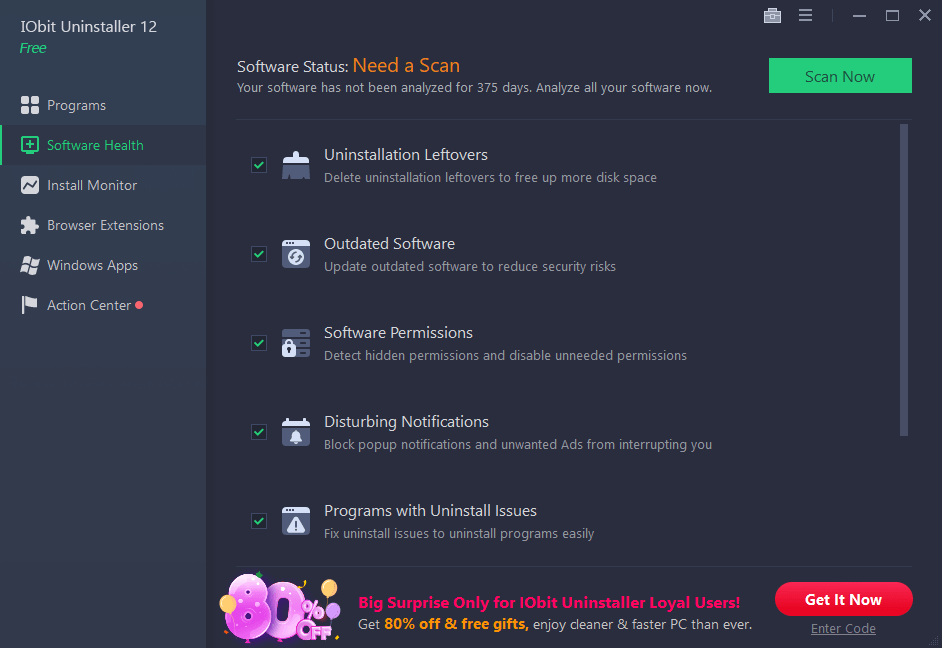The image size is (942, 648).
Task: Uncheck the Uninstallation Leftovers checkbox
Action: 259,165
